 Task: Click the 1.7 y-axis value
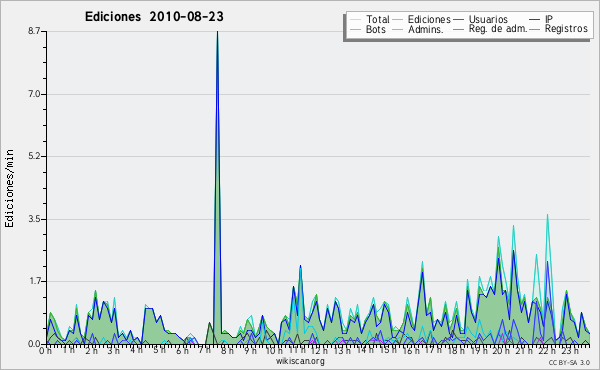tap(34, 282)
